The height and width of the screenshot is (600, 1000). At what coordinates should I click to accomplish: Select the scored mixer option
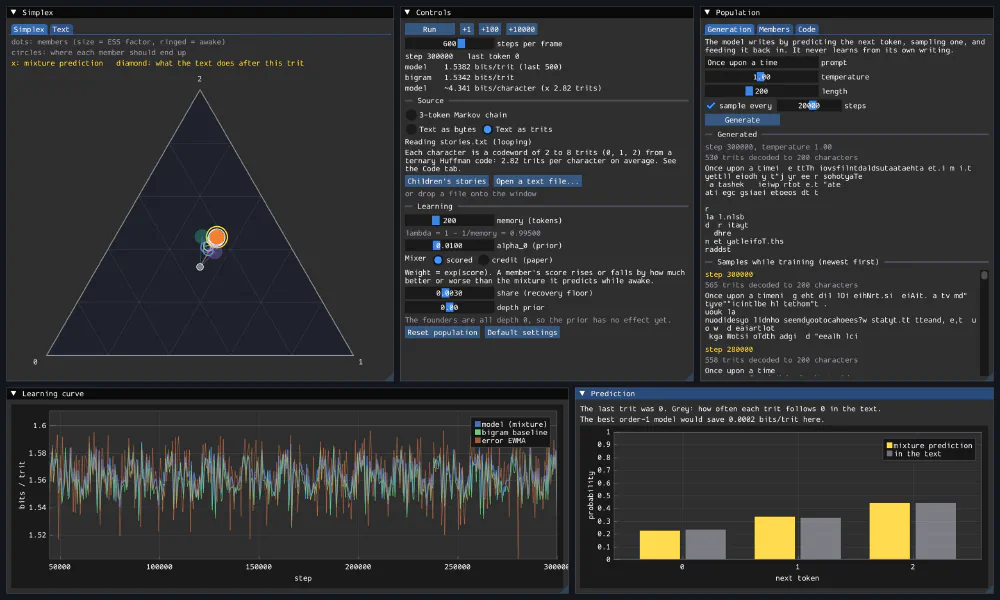coord(438,260)
